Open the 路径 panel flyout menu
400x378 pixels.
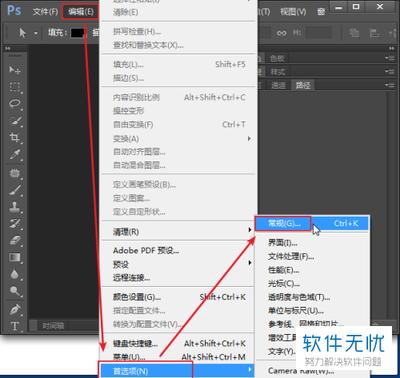point(389,85)
